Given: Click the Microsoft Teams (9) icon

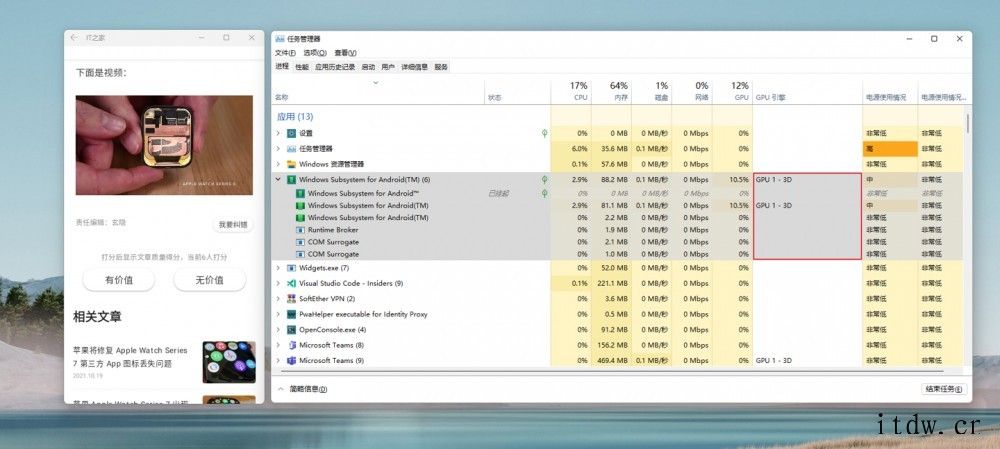Looking at the screenshot, I should point(291,360).
